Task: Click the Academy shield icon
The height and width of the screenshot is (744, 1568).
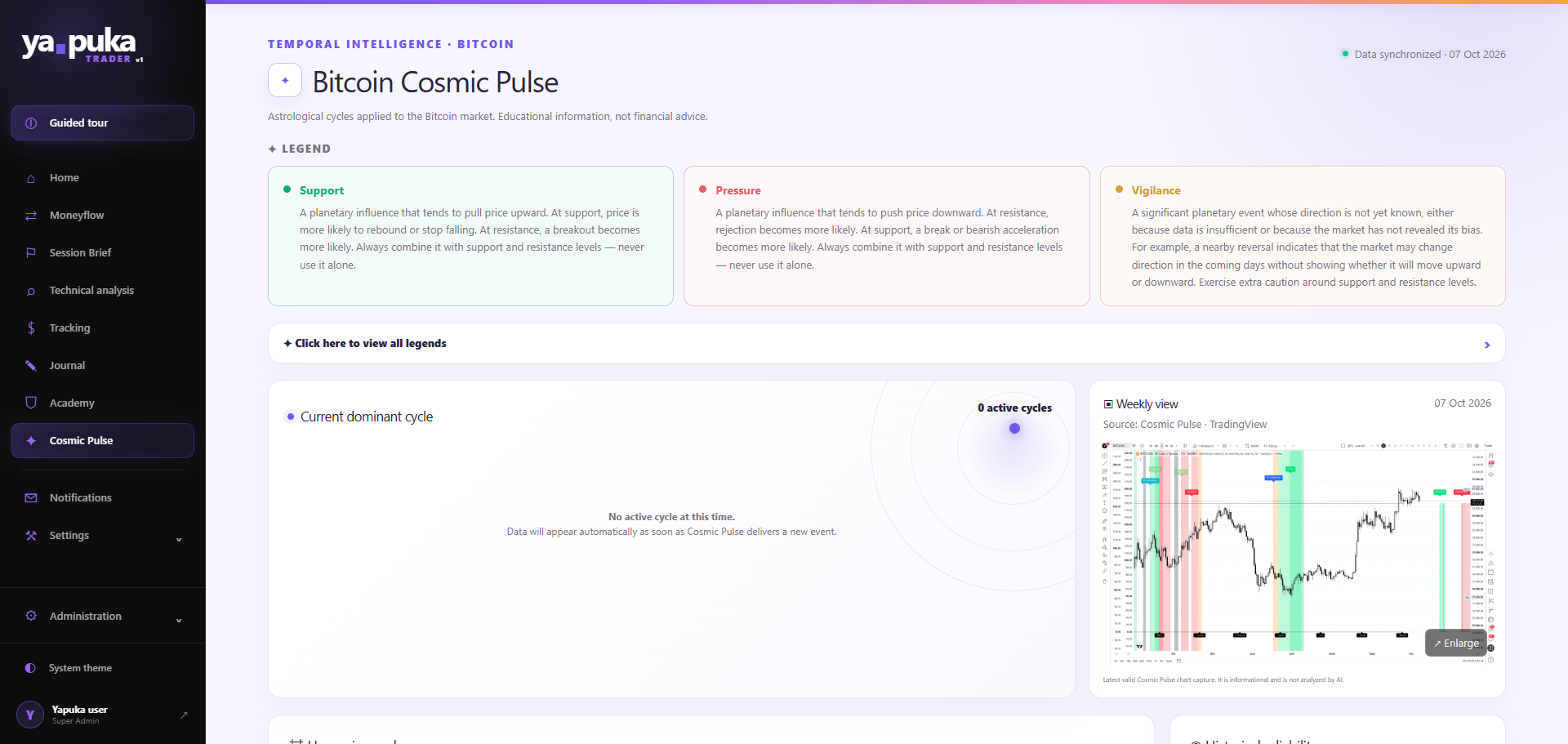Action: pos(31,403)
